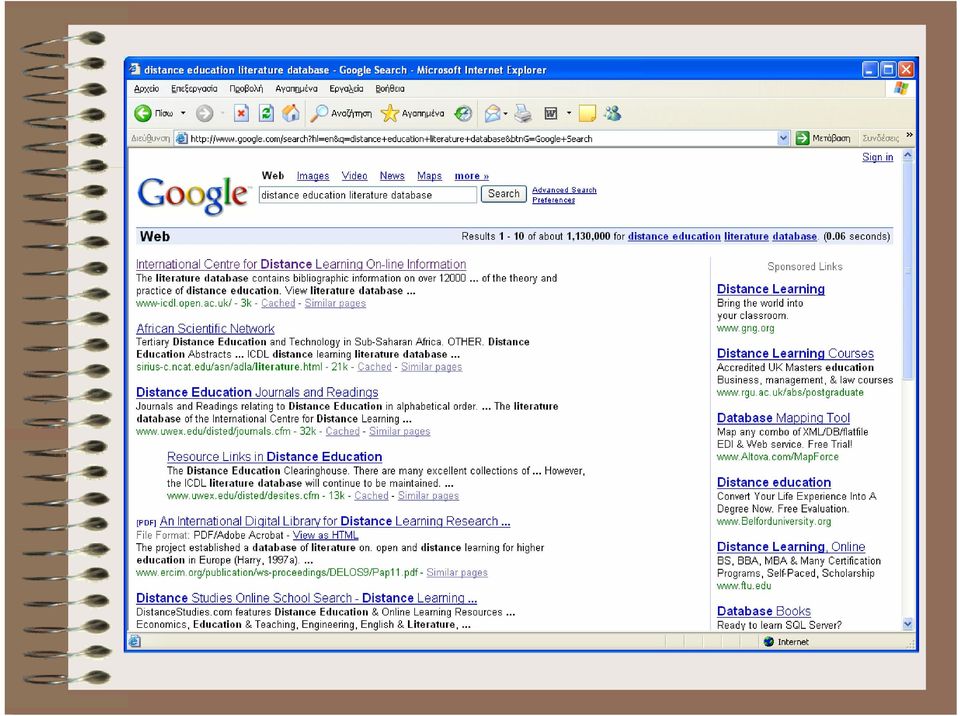
Task: Go to the Home page icon
Action: 291,113
